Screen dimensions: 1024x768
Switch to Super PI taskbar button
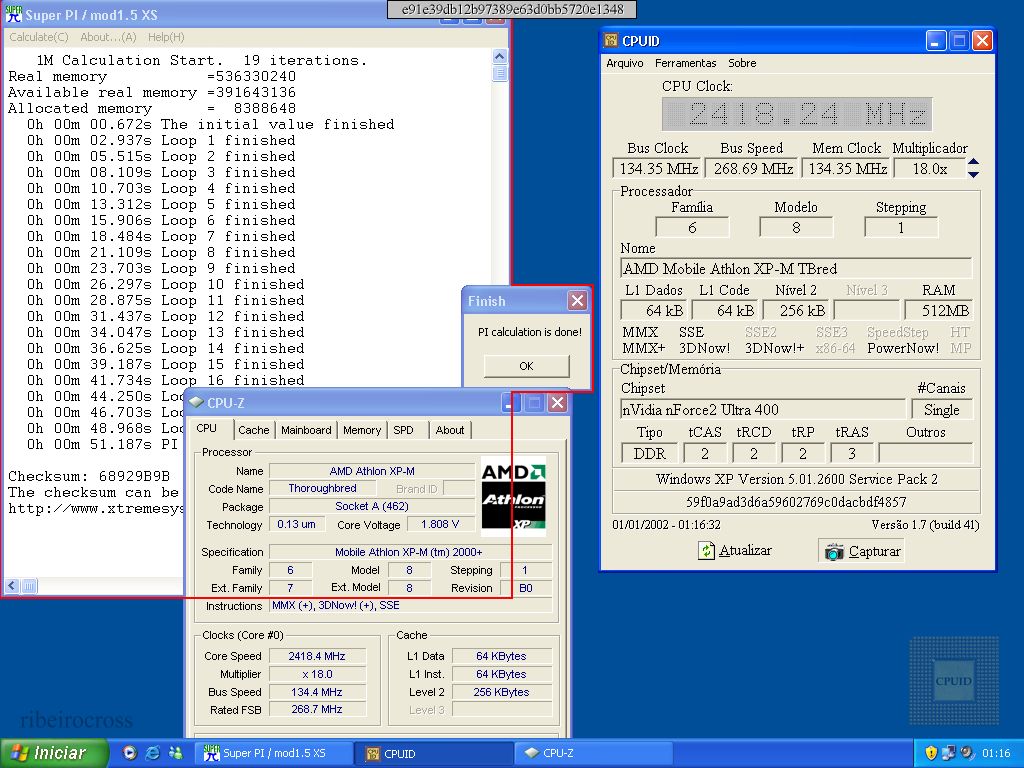pos(274,753)
